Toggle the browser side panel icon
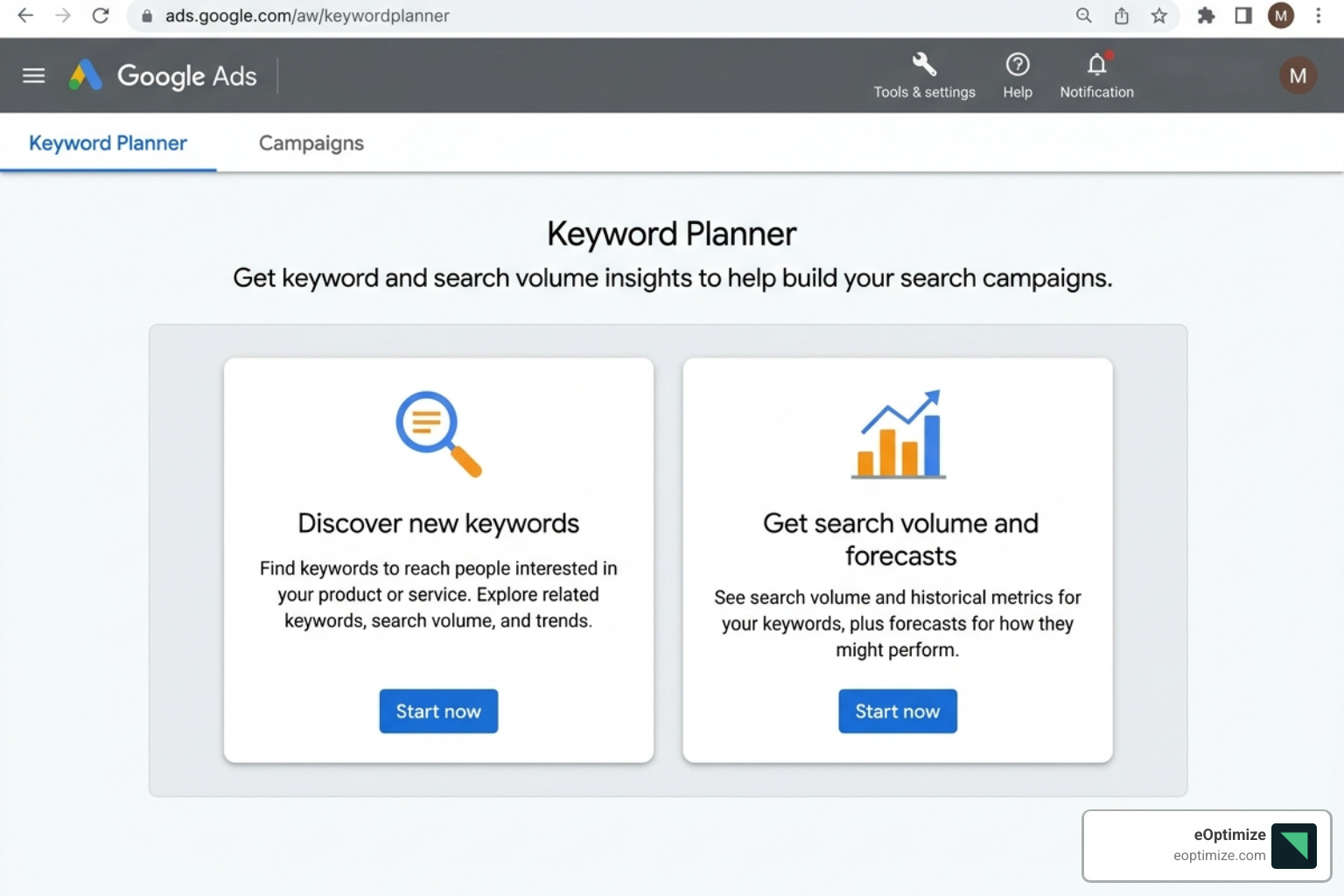1344x896 pixels. click(1243, 16)
